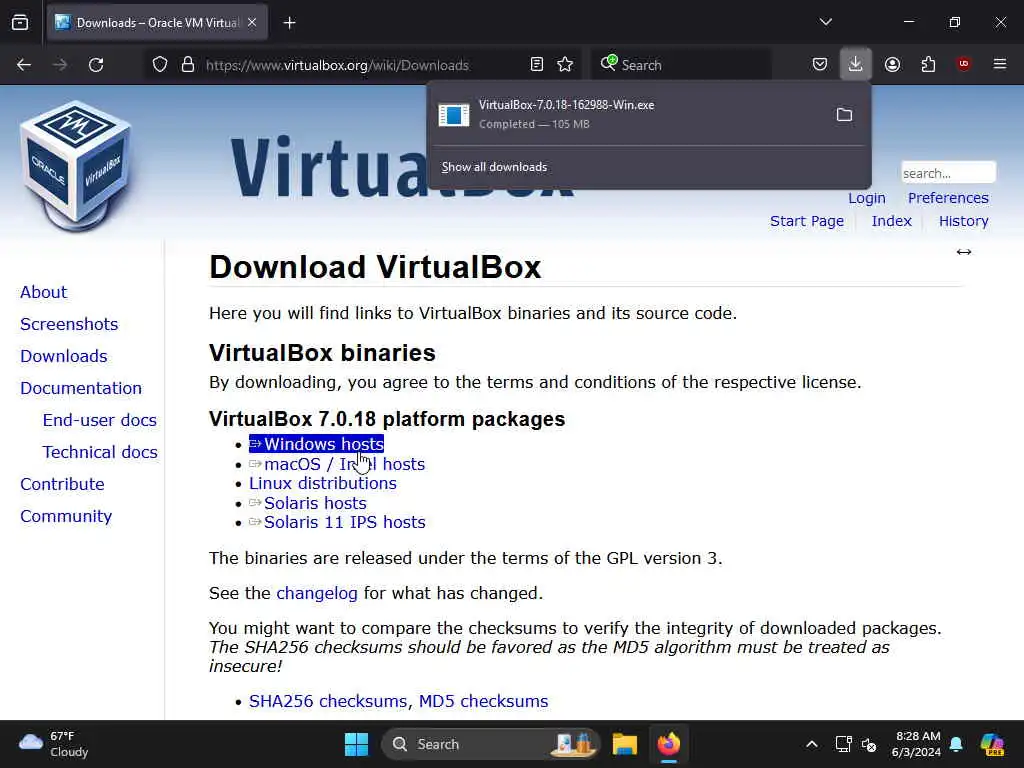Close the Downloads – Oracle VM VirtualBox tab
Screen dimensions: 1024x768
(x=252, y=23)
